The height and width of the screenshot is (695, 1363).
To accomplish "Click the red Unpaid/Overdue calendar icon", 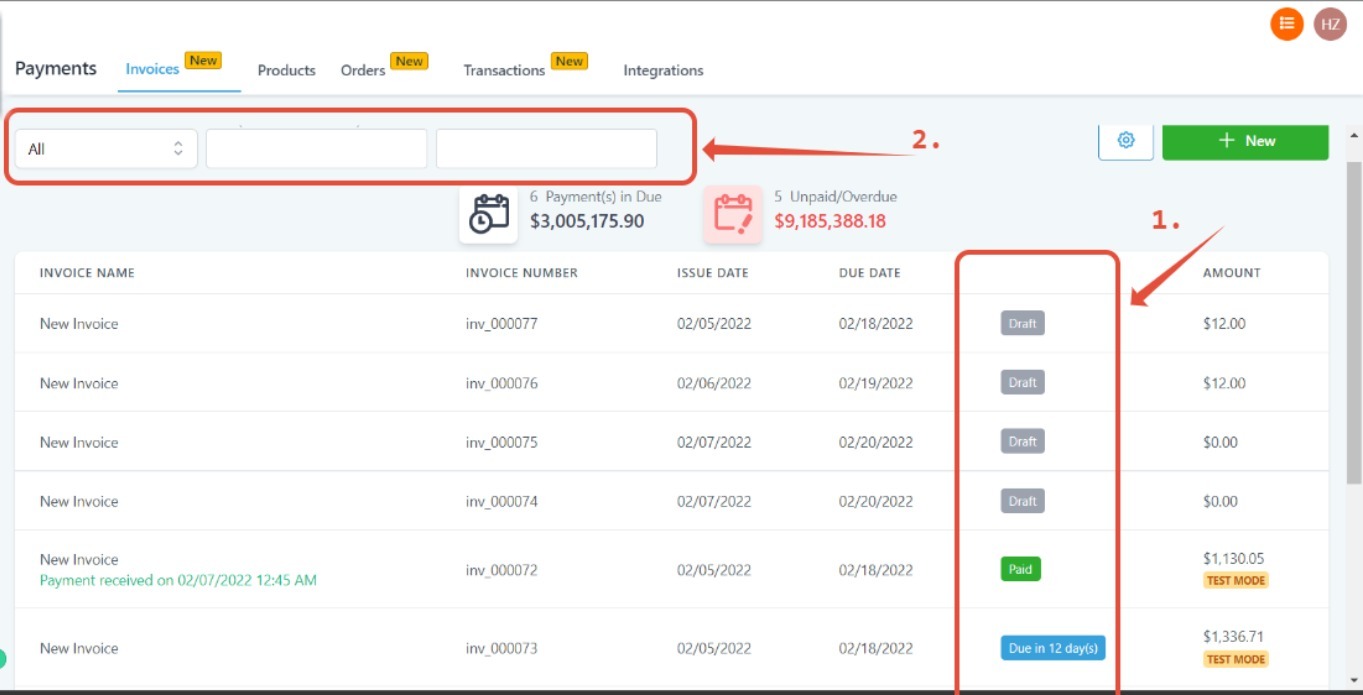I will [x=733, y=213].
